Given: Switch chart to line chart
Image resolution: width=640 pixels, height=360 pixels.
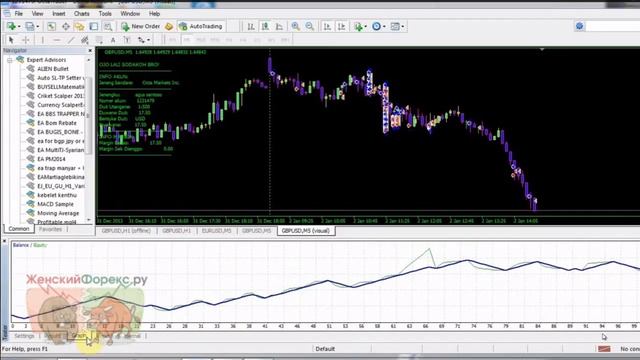Looking at the screenshot, I should (279, 27).
